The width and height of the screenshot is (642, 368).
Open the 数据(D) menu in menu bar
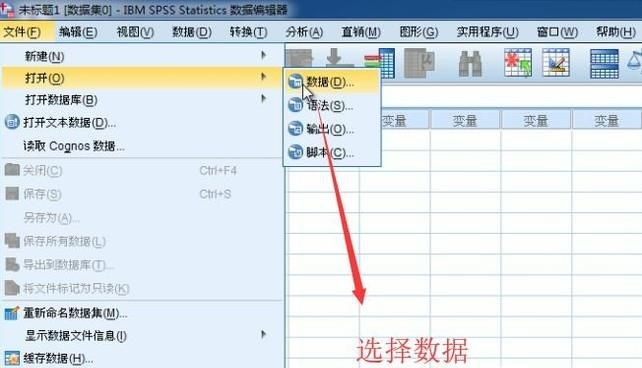click(192, 32)
